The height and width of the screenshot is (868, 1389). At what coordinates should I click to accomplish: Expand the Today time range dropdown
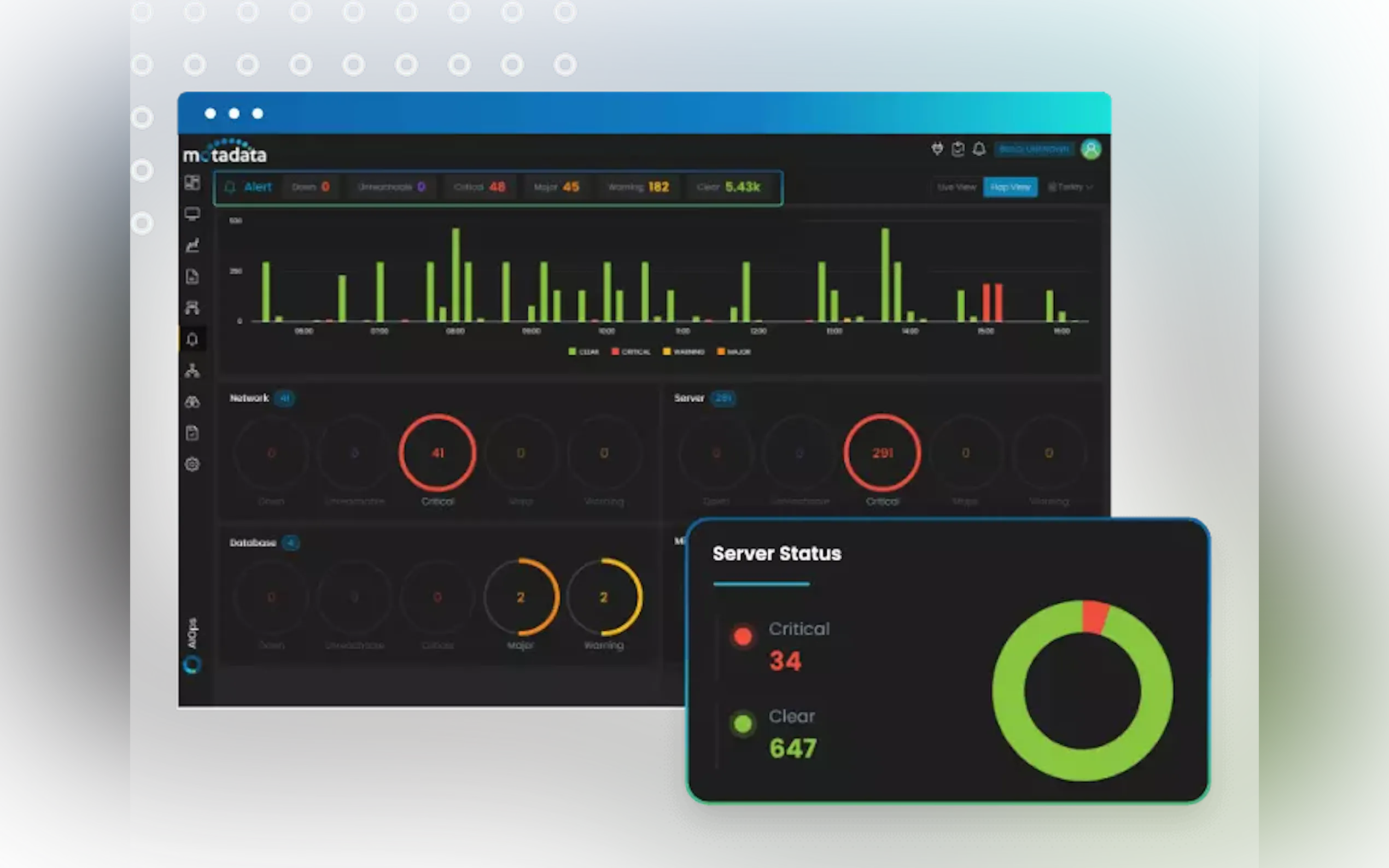pos(1070,187)
